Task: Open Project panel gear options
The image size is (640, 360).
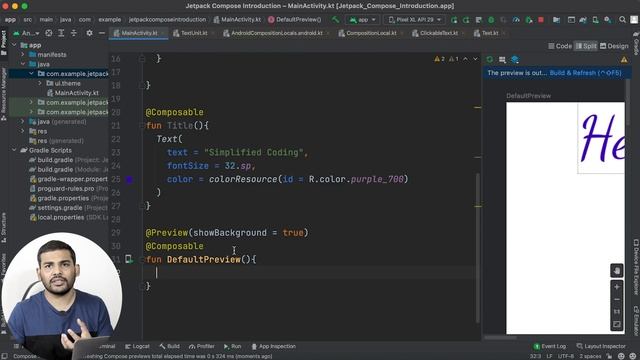Action: (x=89, y=33)
